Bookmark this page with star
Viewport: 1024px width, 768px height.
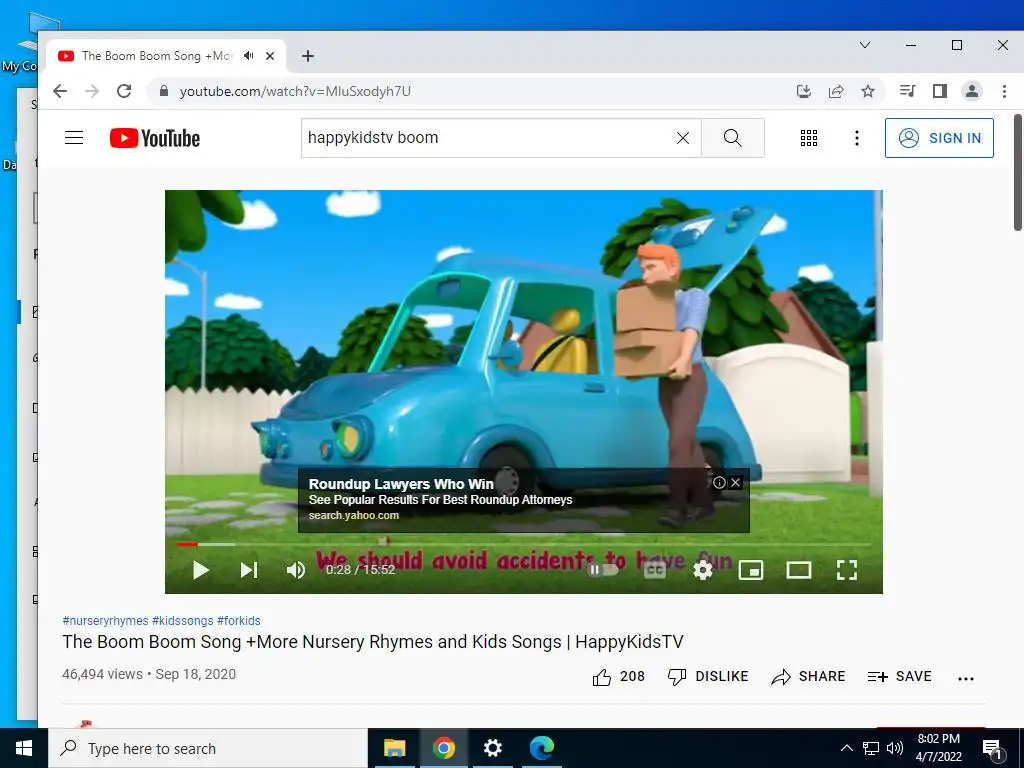pos(868,91)
